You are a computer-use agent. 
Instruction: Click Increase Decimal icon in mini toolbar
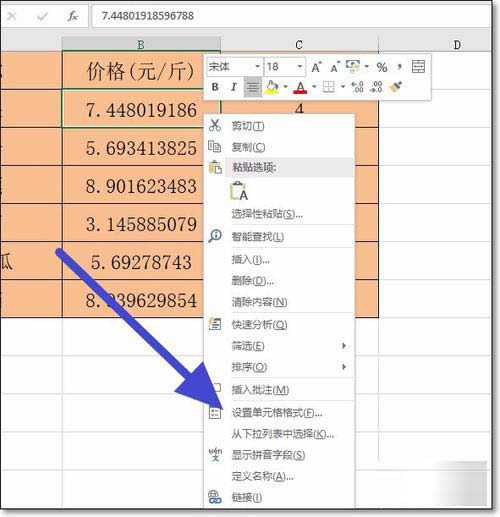point(358,87)
